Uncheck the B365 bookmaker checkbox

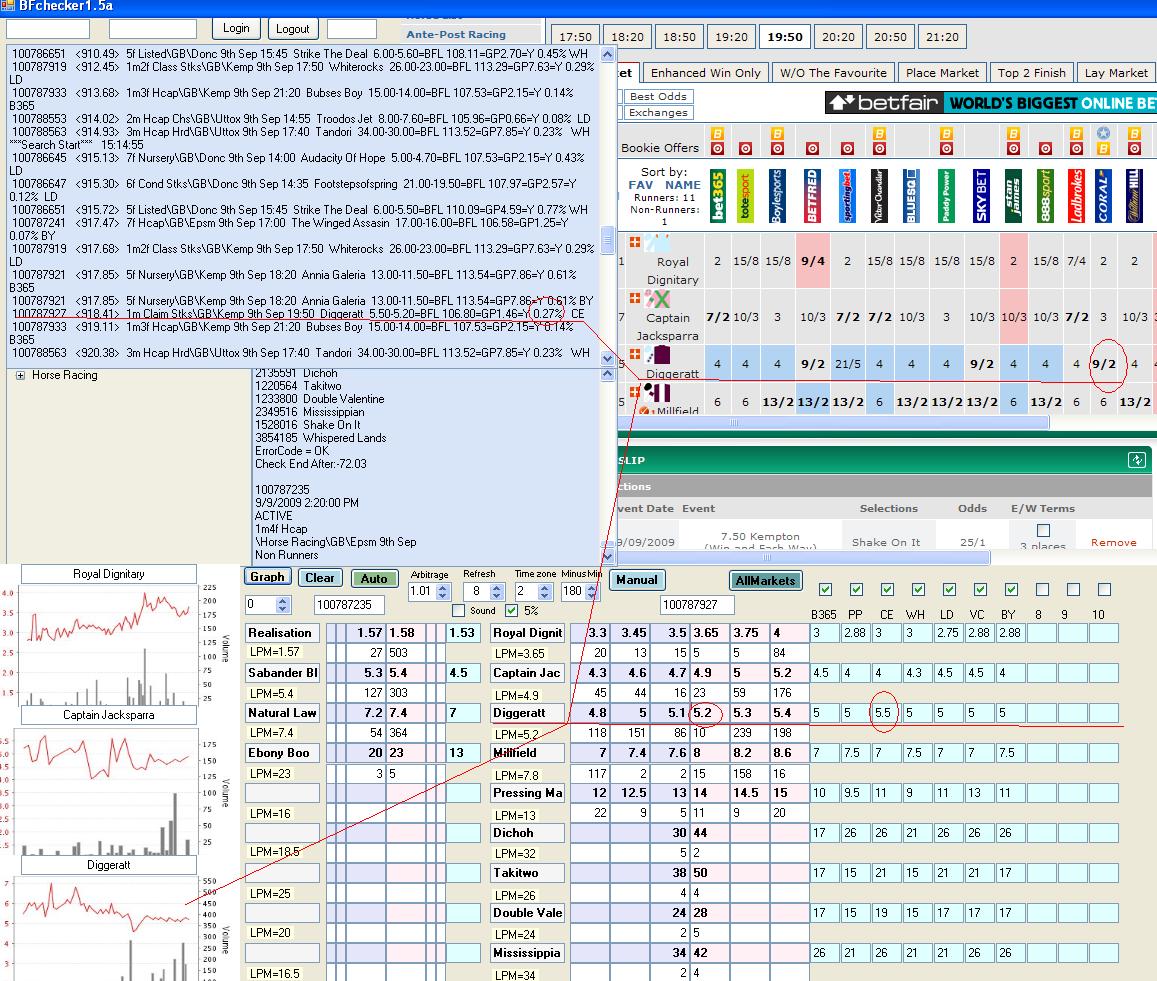point(825,589)
